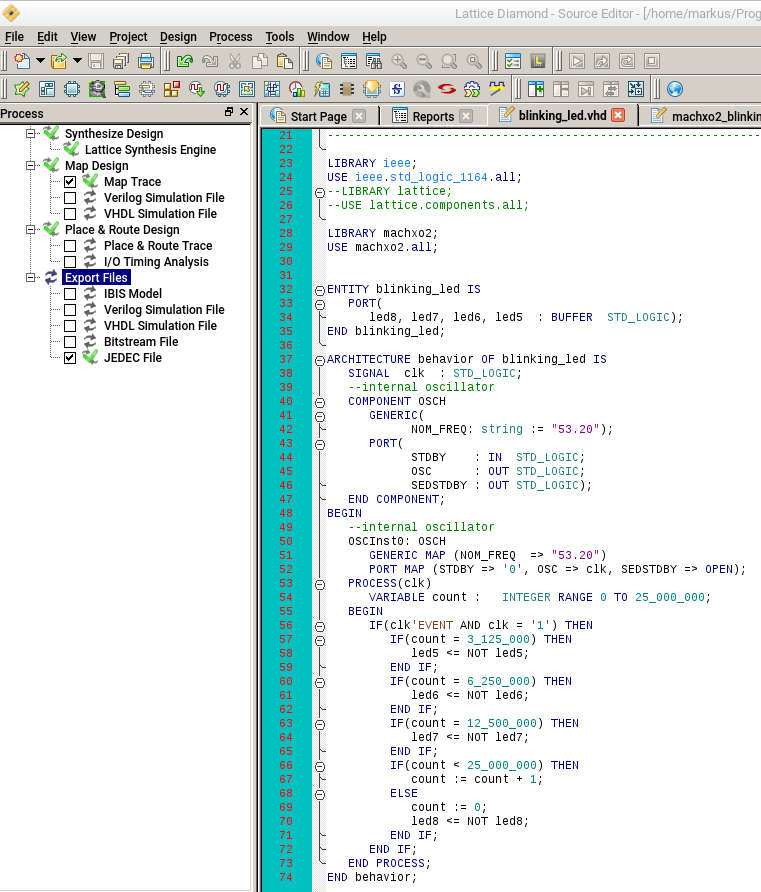Image resolution: width=761 pixels, height=892 pixels.
Task: Uncheck the JEDEC File checkbox
Action: [70, 358]
